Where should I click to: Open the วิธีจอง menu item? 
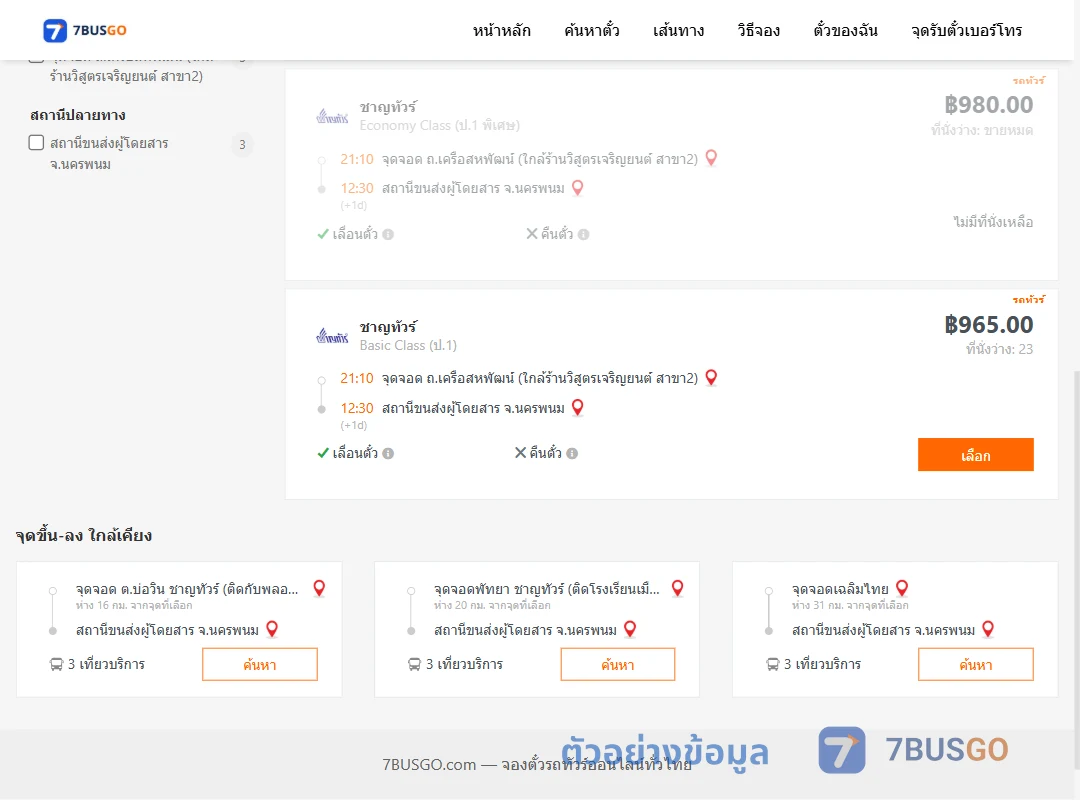[x=758, y=30]
